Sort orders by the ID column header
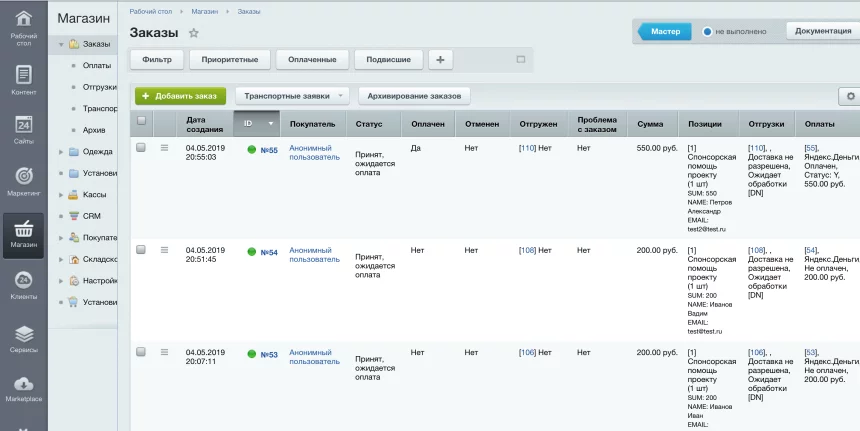860x431 pixels. [249, 124]
